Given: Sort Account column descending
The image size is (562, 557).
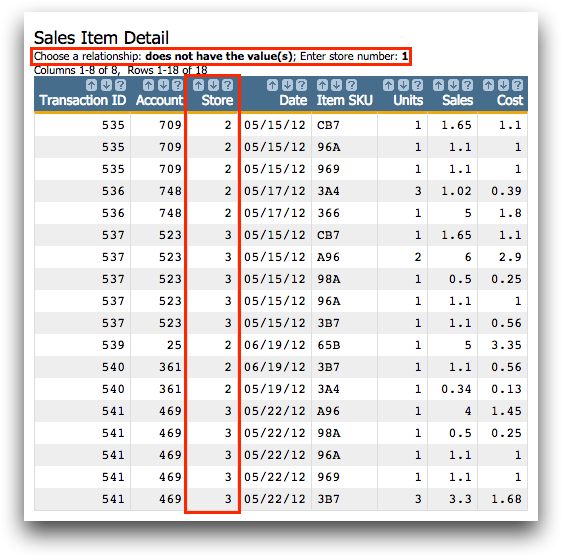Looking at the screenshot, I should (x=163, y=85).
